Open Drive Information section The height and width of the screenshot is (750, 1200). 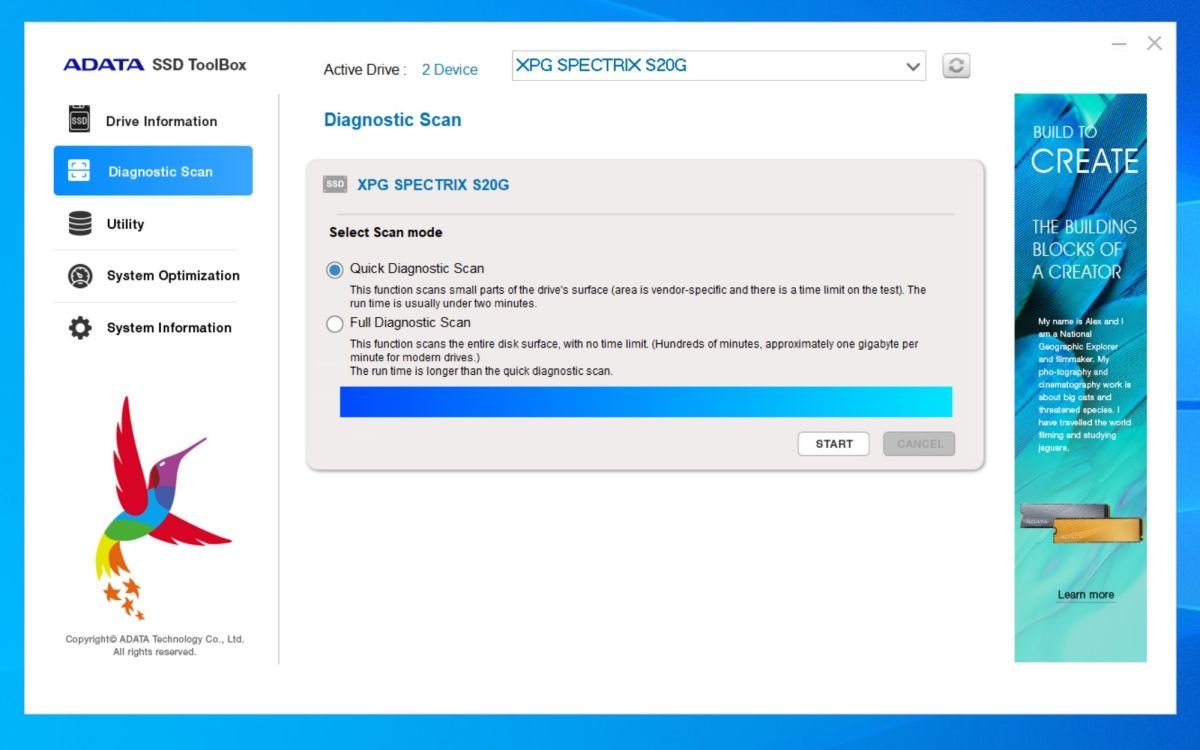pyautogui.click(x=153, y=121)
